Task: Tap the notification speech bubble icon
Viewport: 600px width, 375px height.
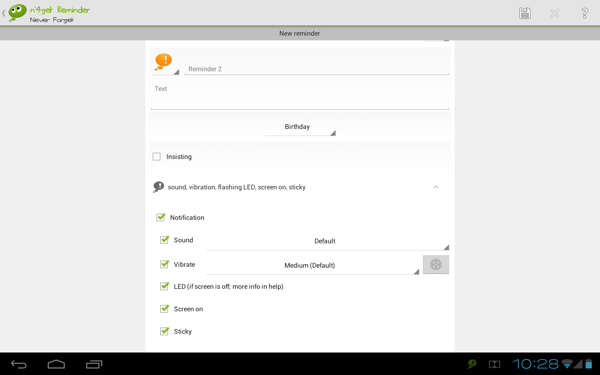Action: tap(158, 187)
